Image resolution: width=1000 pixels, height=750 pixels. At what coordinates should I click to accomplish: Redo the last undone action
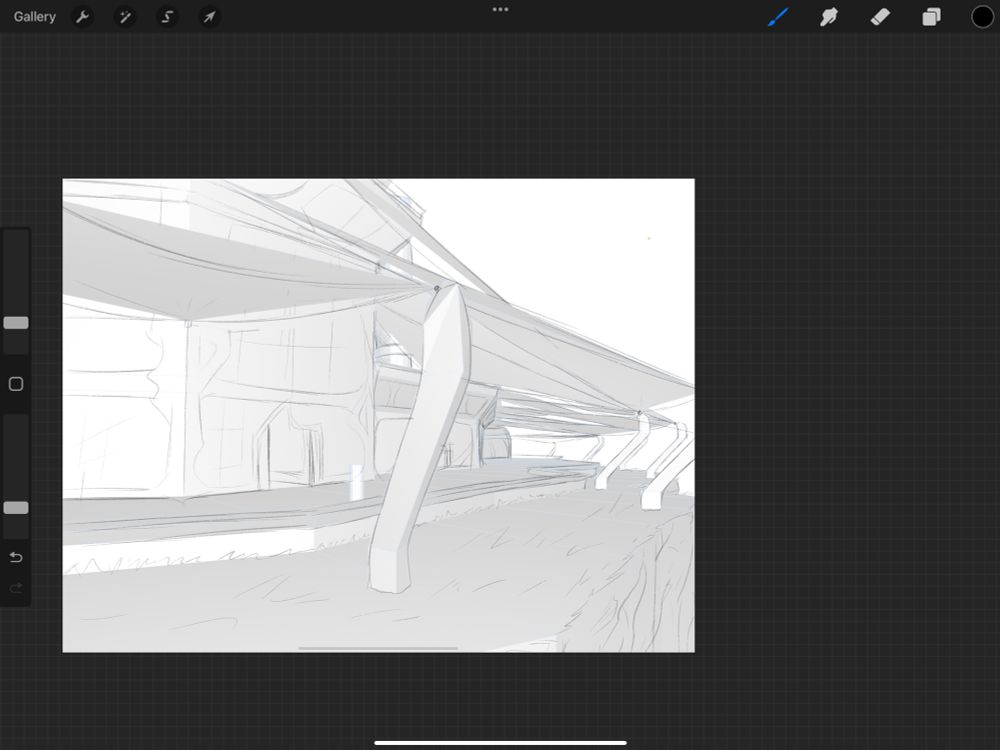click(x=16, y=587)
